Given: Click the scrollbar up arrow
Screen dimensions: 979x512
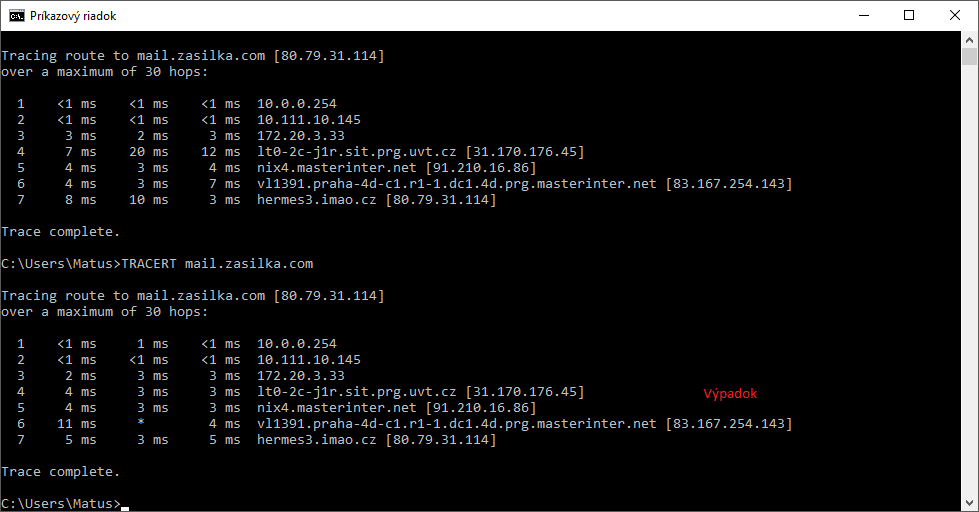Looking at the screenshot, I should coord(969,39).
